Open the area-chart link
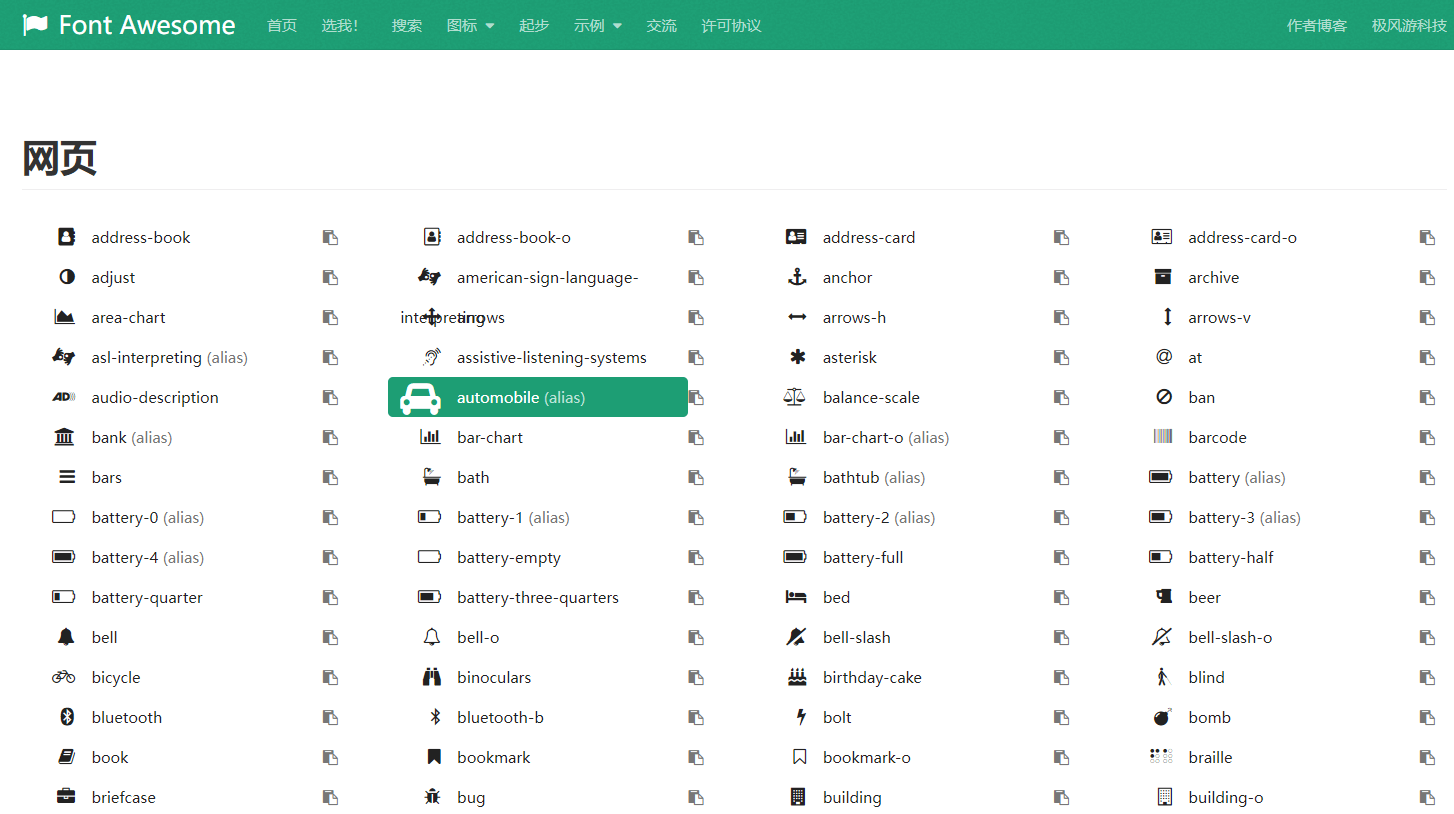The width and height of the screenshot is (1454, 814). 129,317
